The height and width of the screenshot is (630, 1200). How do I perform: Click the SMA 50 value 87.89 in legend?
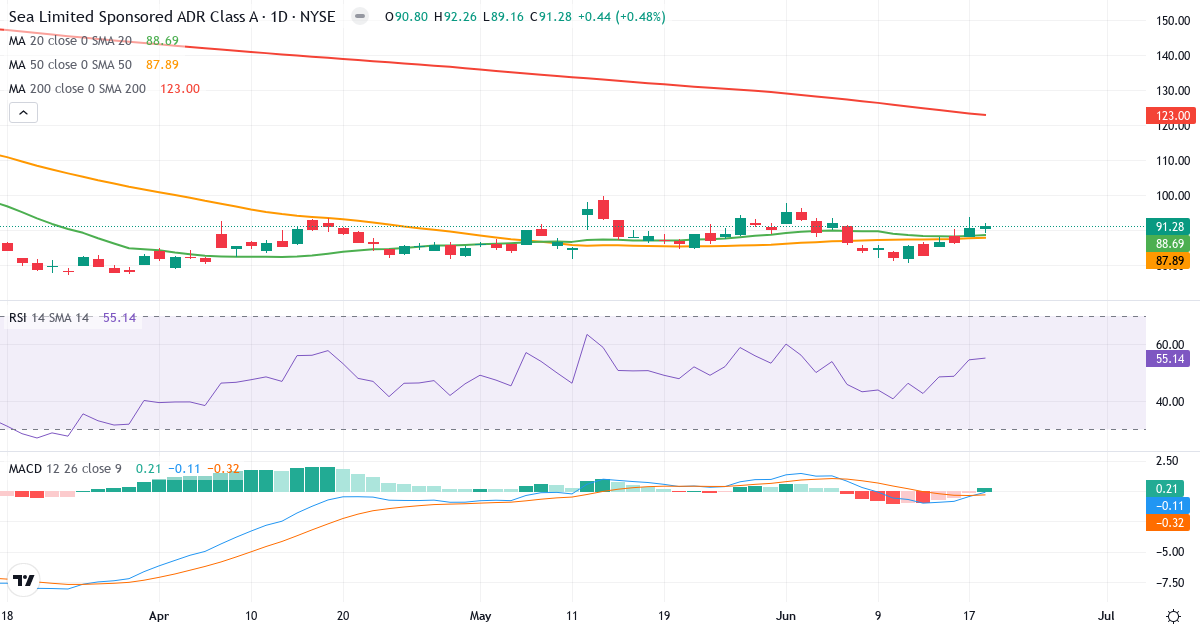[x=162, y=64]
